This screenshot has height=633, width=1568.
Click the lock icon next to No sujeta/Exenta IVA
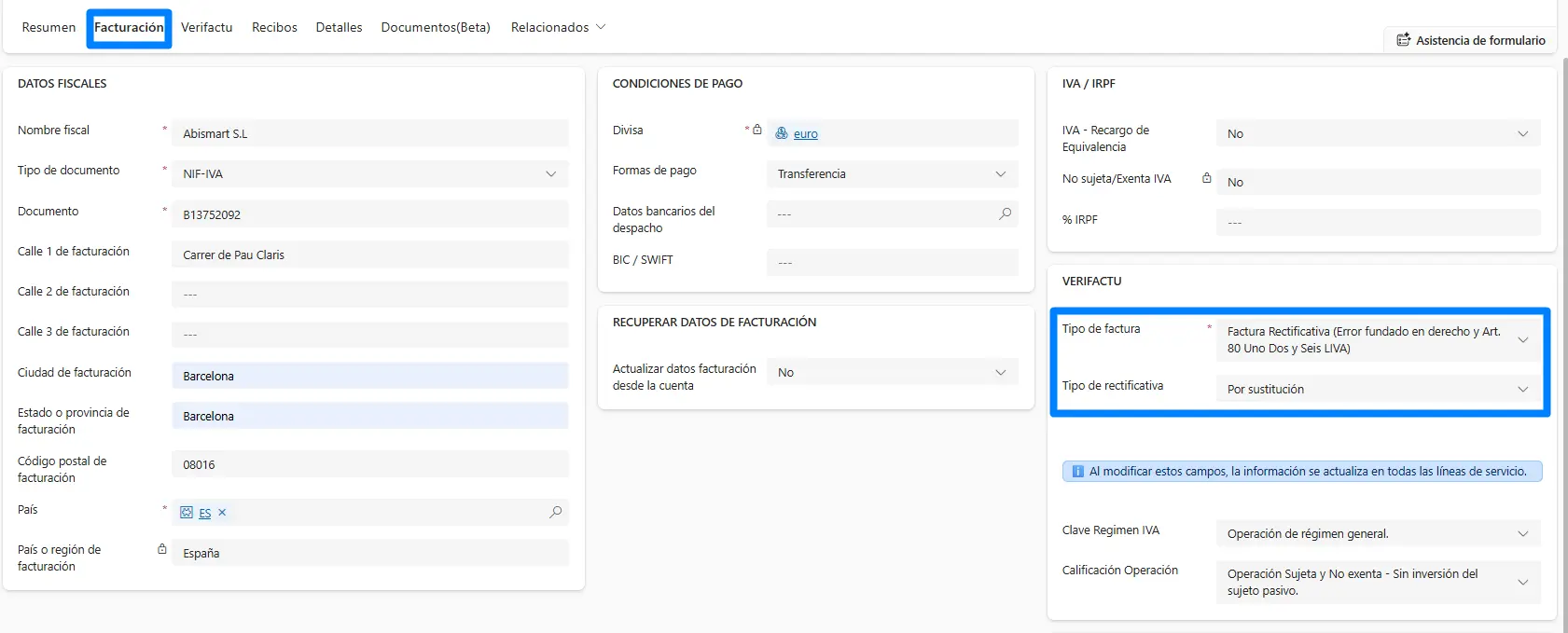tap(1206, 178)
